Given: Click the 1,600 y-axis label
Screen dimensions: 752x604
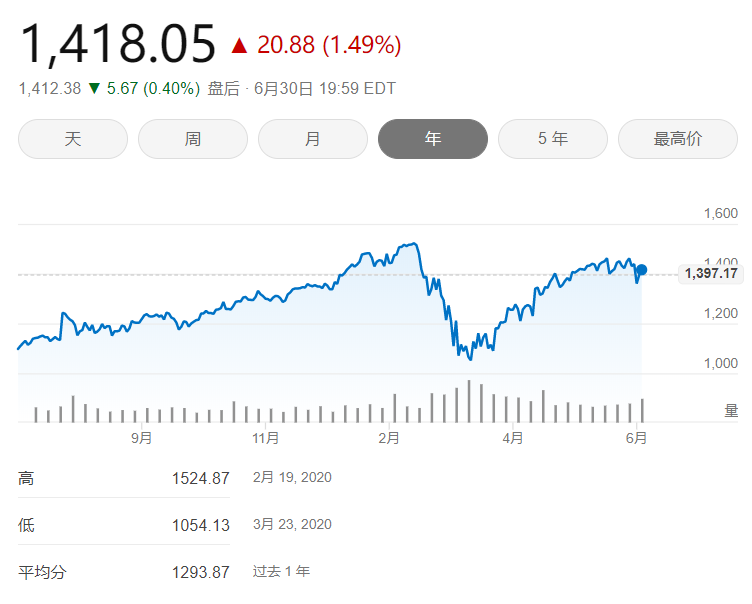Looking at the screenshot, I should pyautogui.click(x=720, y=213).
